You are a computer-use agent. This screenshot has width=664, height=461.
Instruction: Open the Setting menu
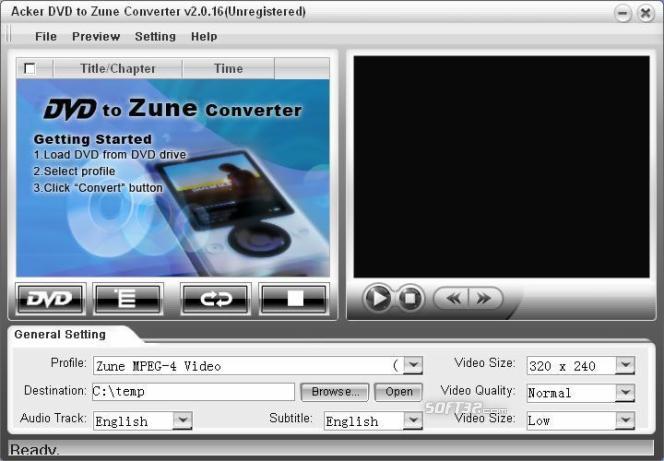coord(155,36)
